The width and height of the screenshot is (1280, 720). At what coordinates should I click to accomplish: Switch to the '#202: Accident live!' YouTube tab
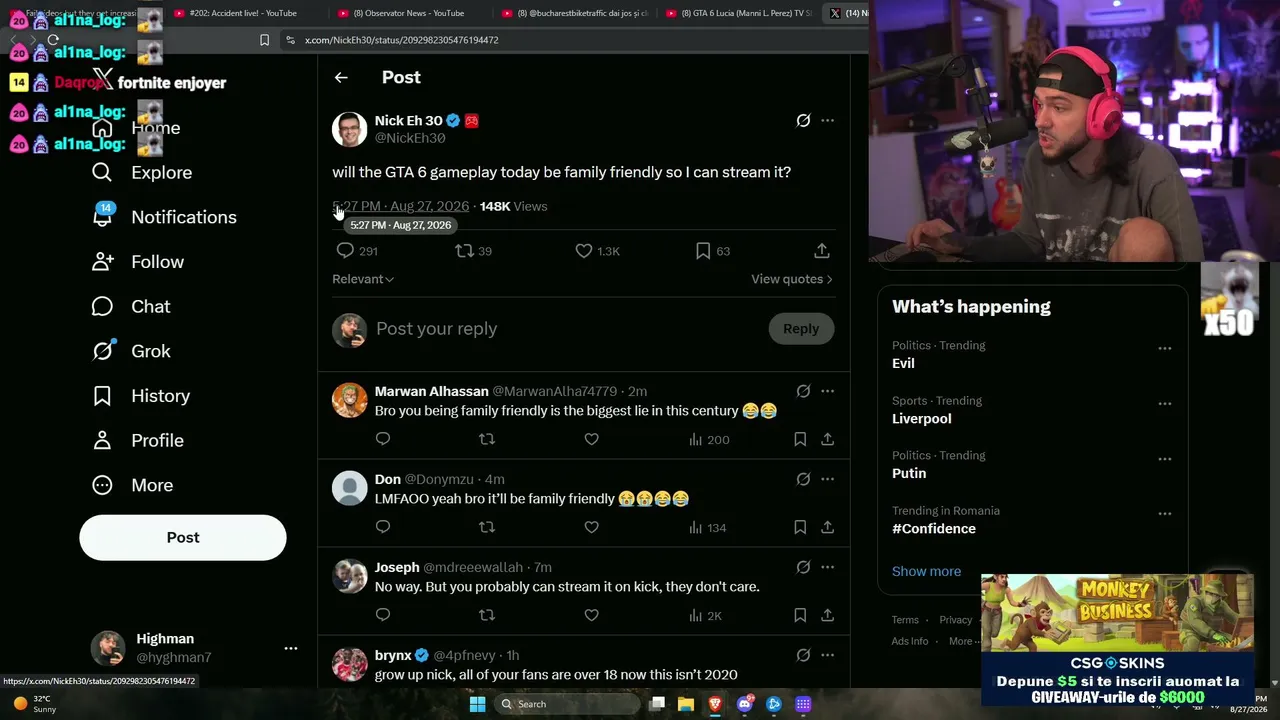243,13
